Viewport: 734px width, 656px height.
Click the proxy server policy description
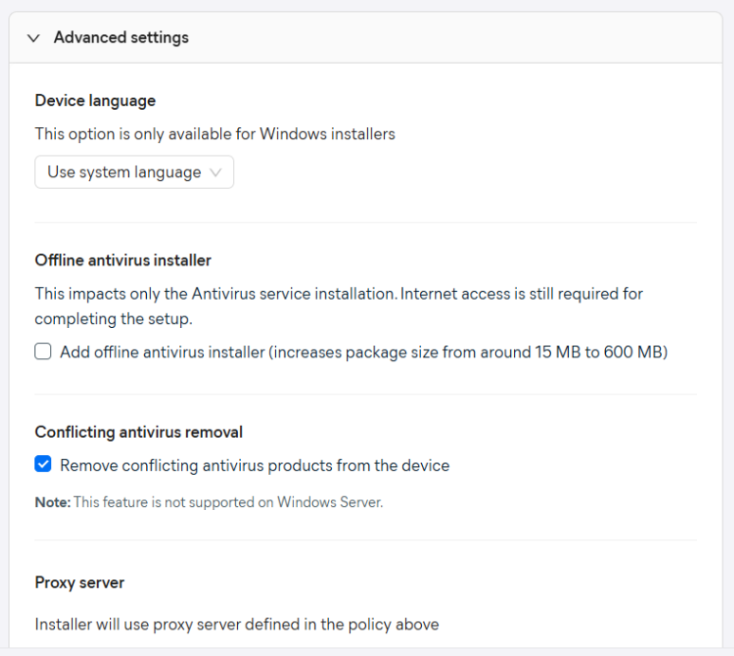coord(236,624)
